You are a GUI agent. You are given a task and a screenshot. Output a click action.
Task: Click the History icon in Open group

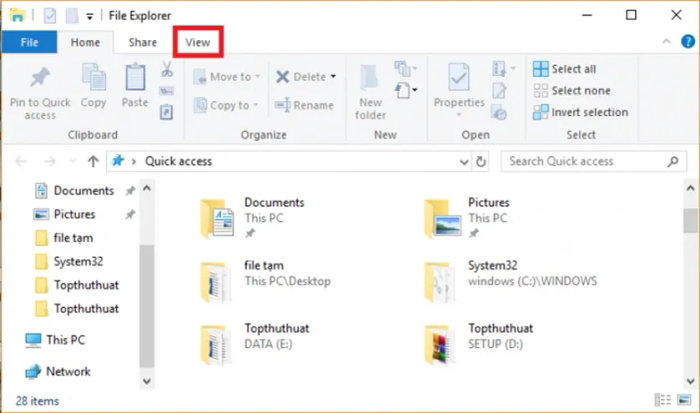(499, 112)
